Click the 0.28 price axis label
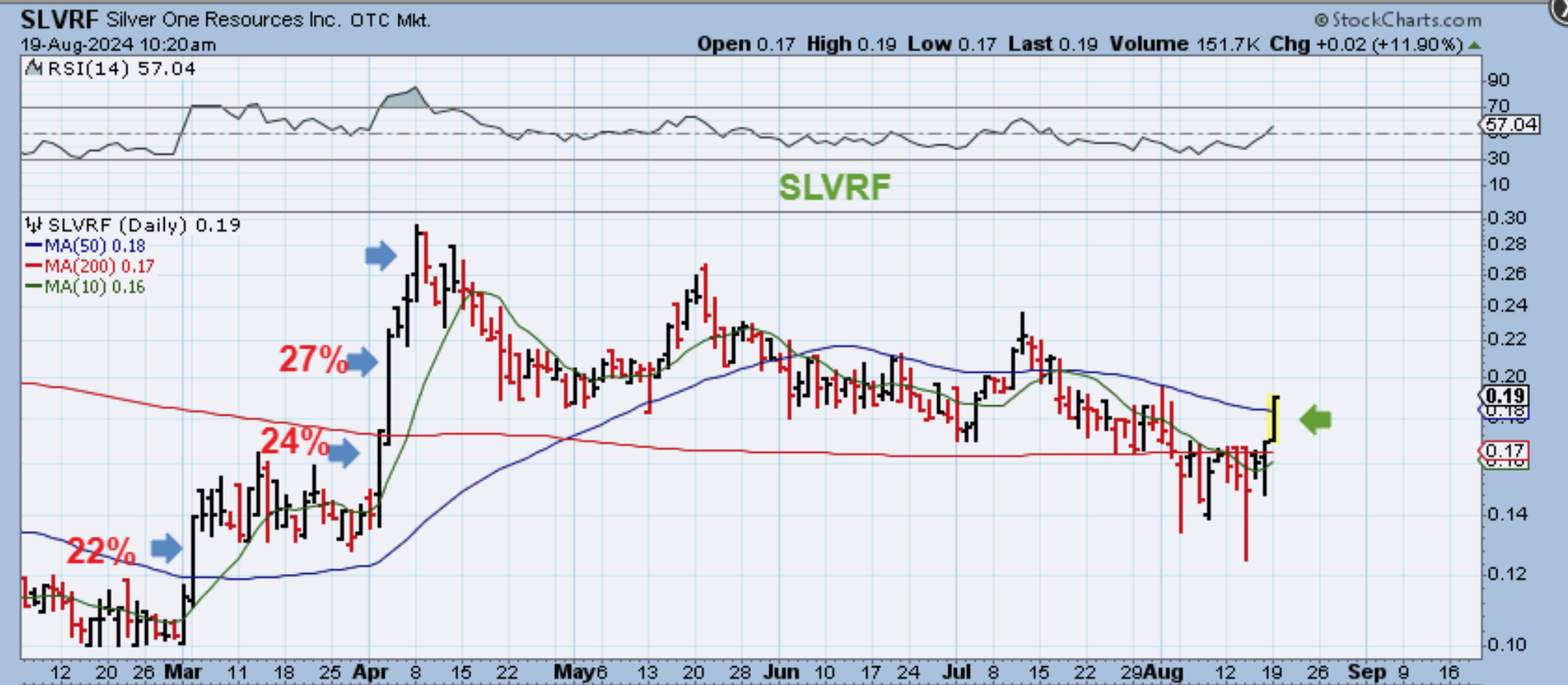Image resolution: width=1568 pixels, height=685 pixels. point(1505,245)
